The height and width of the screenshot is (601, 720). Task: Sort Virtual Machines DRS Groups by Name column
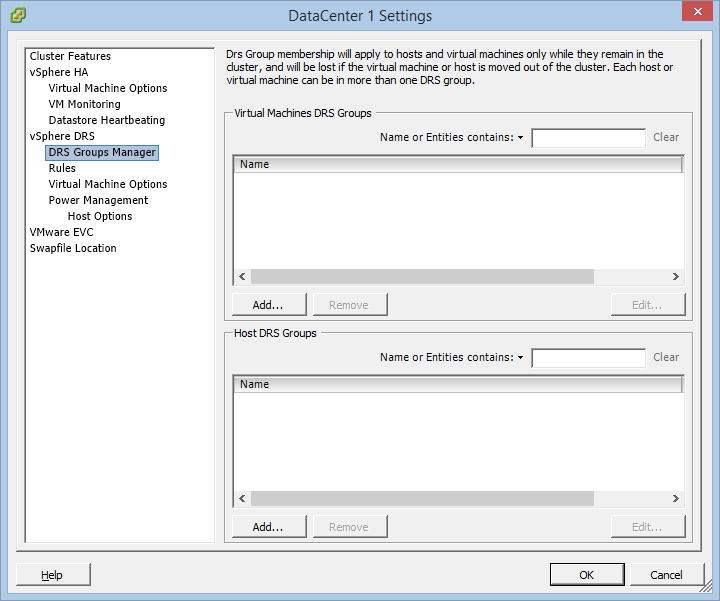(458, 164)
